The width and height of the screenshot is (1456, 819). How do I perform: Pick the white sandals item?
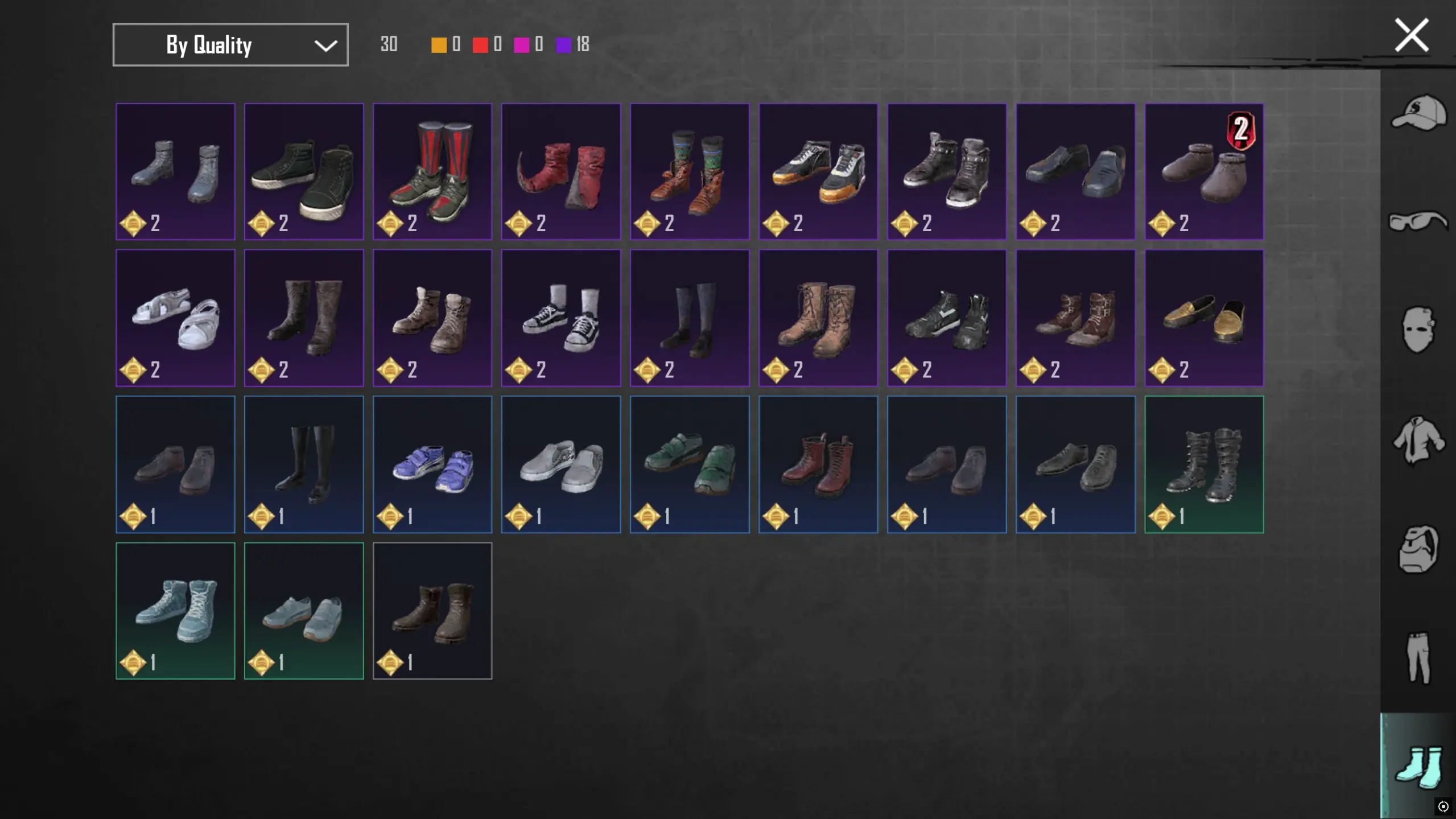[x=175, y=318]
